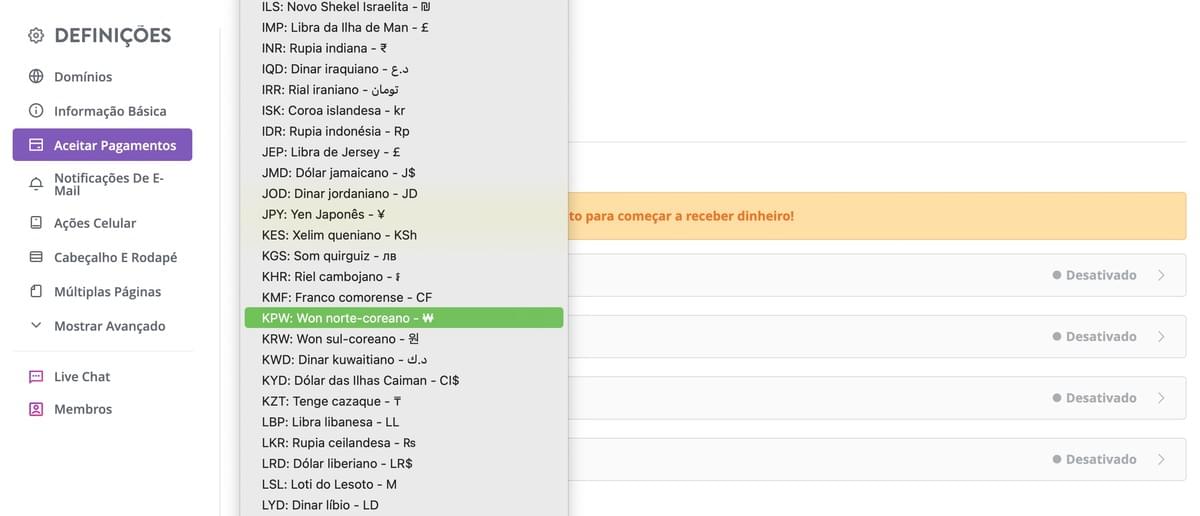Select KGS: Som quirguiz currency
Image resolution: width=1200 pixels, height=516 pixels.
coord(404,256)
